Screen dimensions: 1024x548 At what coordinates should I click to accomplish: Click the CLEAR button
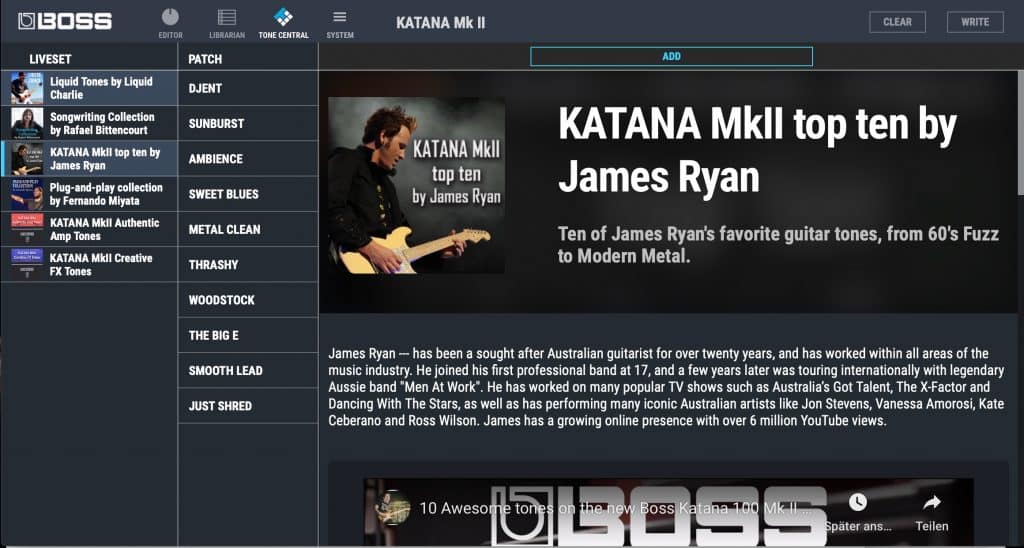click(897, 22)
